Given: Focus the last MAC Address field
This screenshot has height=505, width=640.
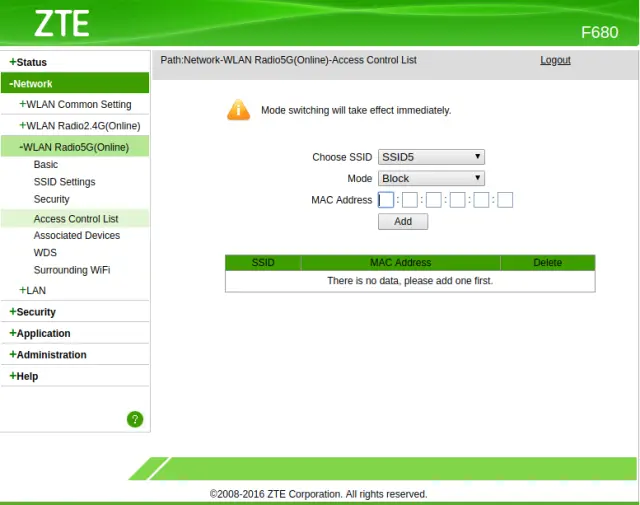Looking at the screenshot, I should pyautogui.click(x=505, y=200).
